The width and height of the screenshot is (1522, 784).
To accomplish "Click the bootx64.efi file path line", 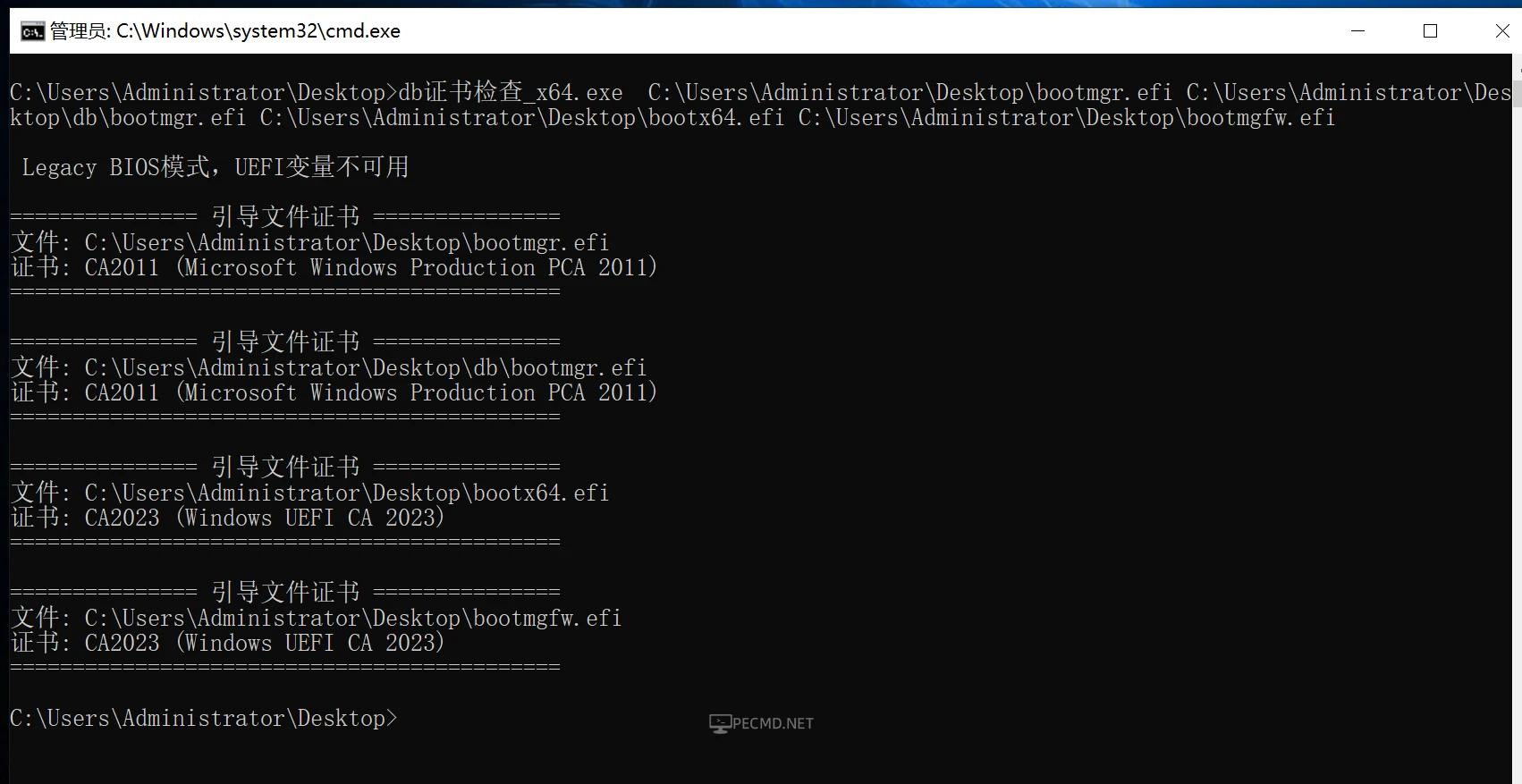I will [x=309, y=493].
